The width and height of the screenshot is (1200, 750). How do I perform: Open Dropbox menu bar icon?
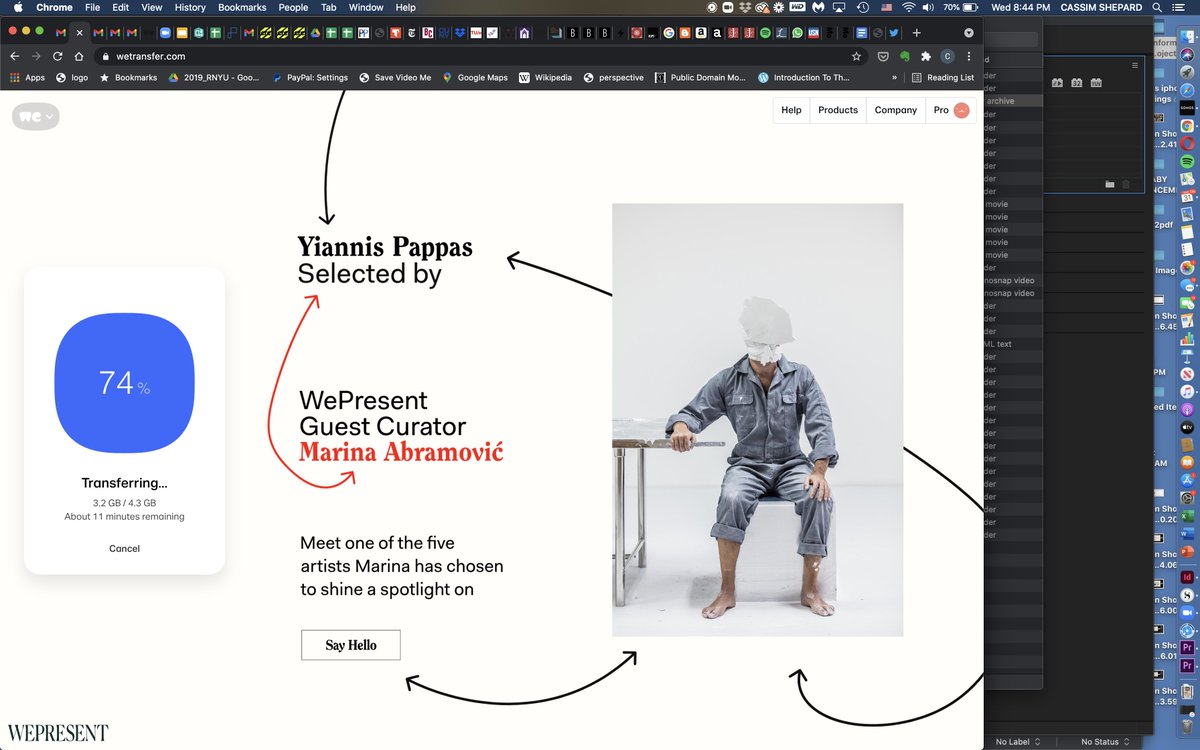click(x=745, y=7)
